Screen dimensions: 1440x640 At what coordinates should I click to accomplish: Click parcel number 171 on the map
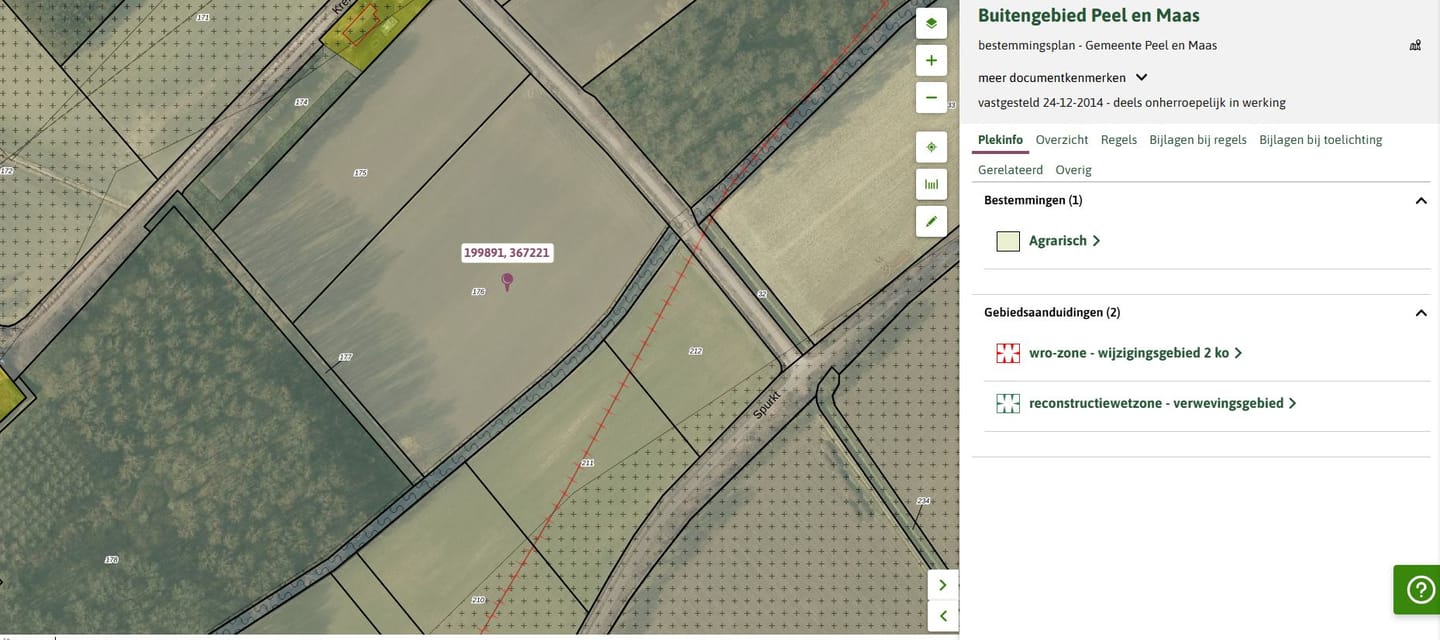pyautogui.click(x=203, y=18)
